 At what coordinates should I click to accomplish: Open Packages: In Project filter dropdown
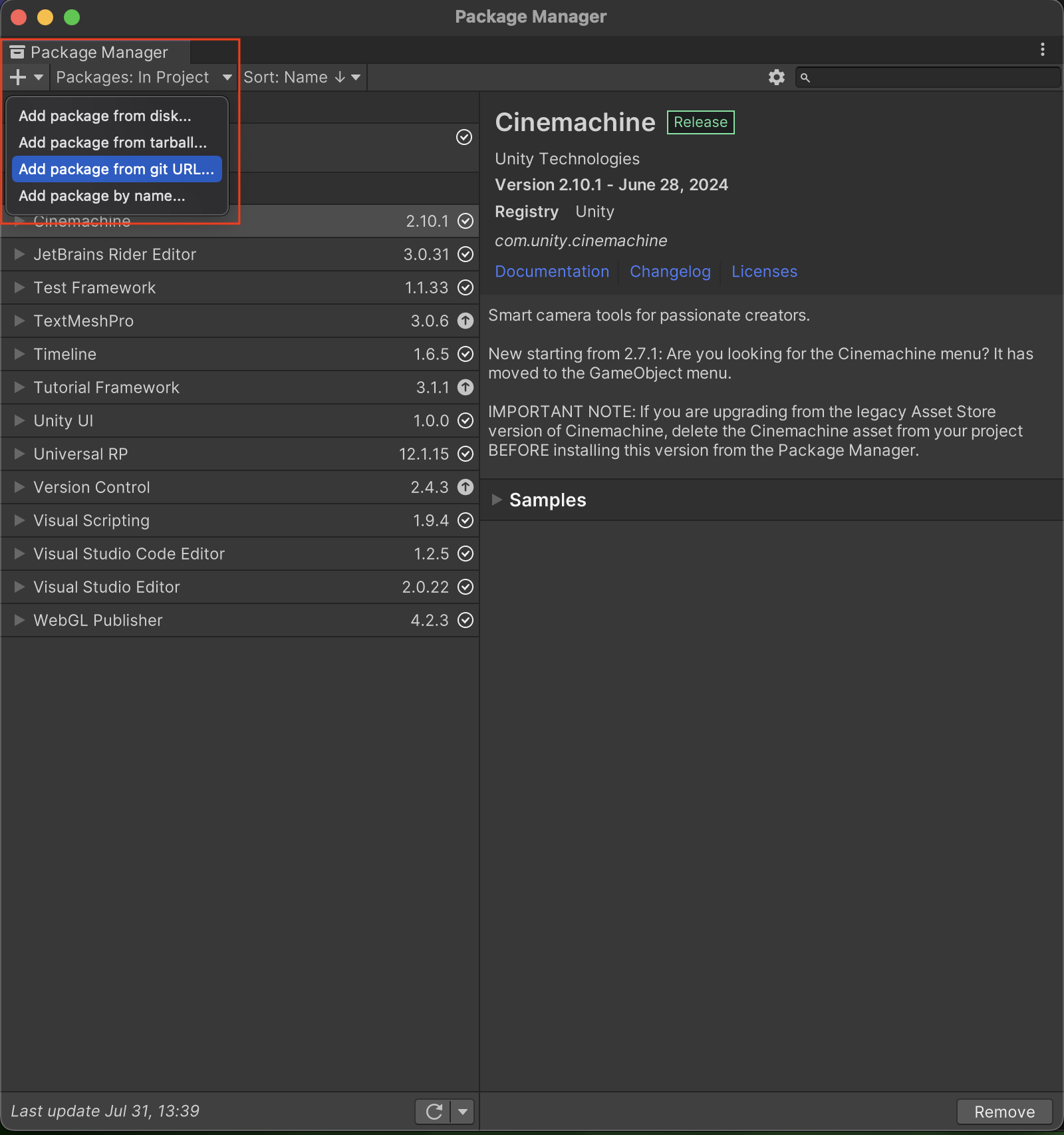pyautogui.click(x=144, y=77)
